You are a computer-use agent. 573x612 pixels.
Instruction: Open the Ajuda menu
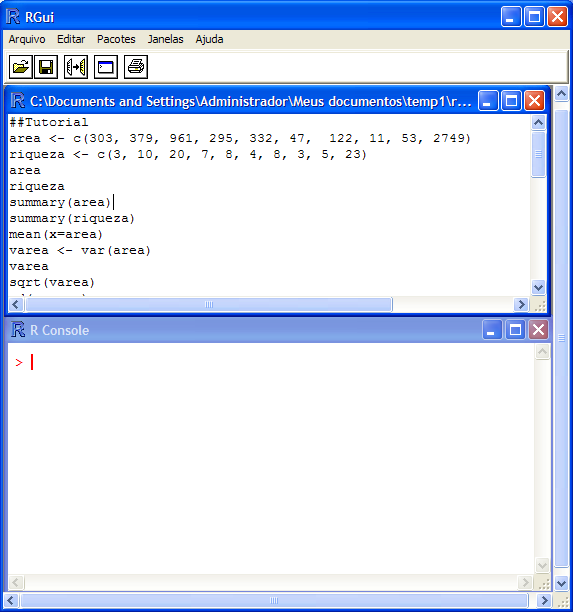210,39
